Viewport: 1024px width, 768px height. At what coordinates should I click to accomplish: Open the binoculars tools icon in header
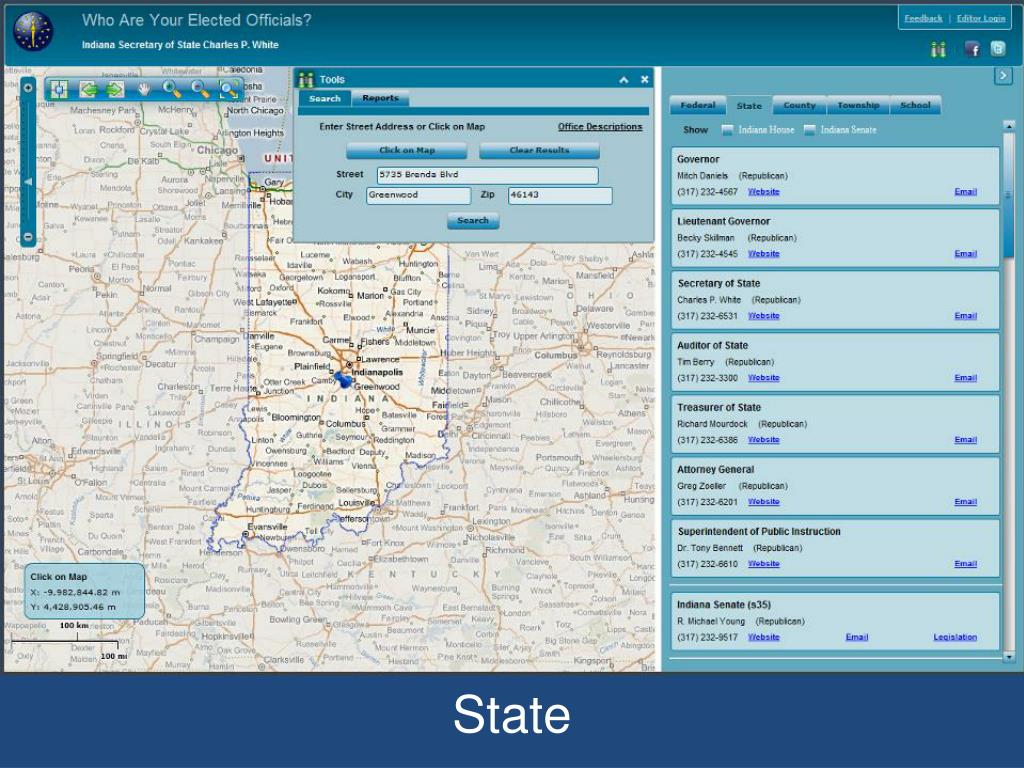938,49
